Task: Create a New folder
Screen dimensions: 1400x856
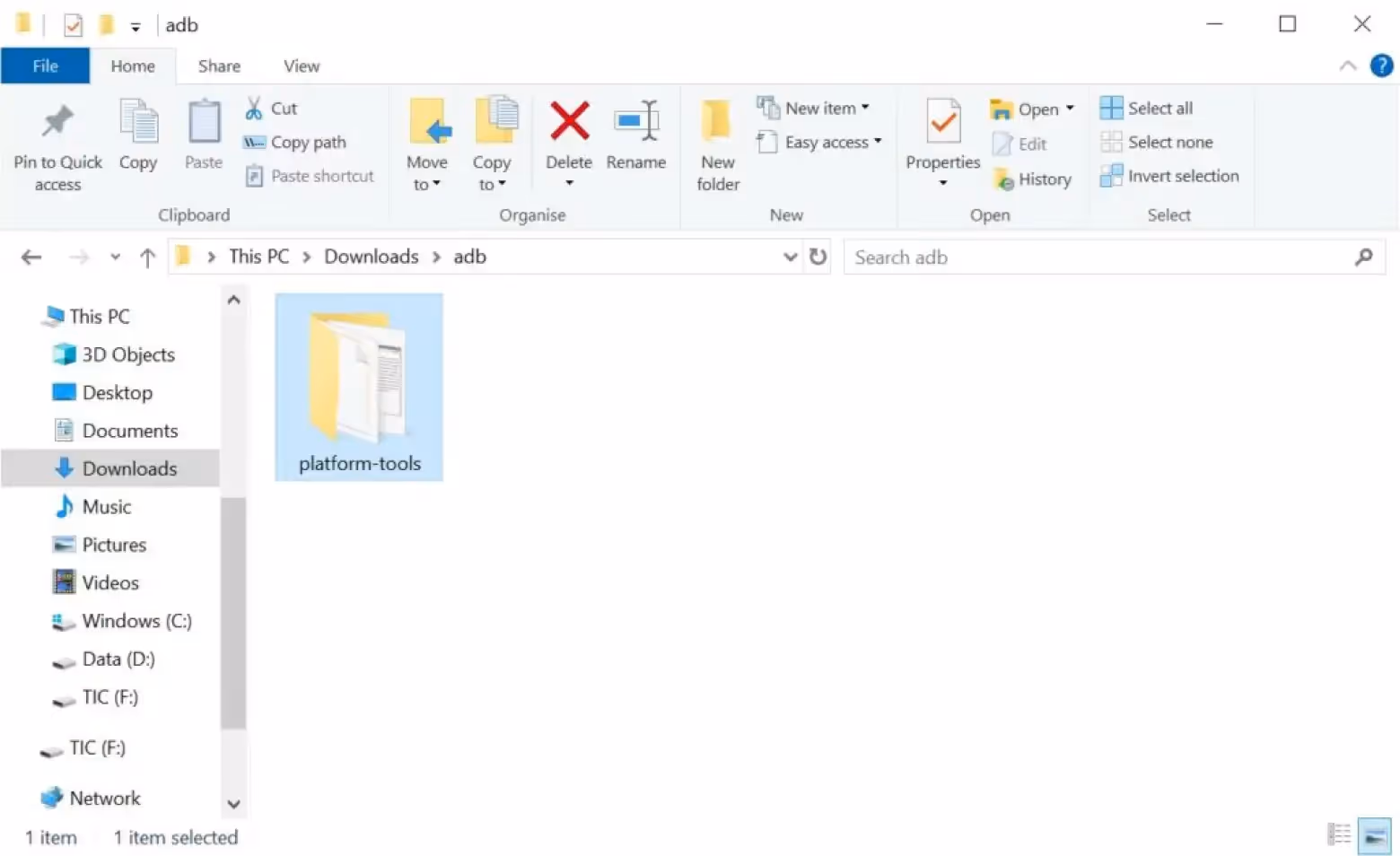Action: pos(715,144)
